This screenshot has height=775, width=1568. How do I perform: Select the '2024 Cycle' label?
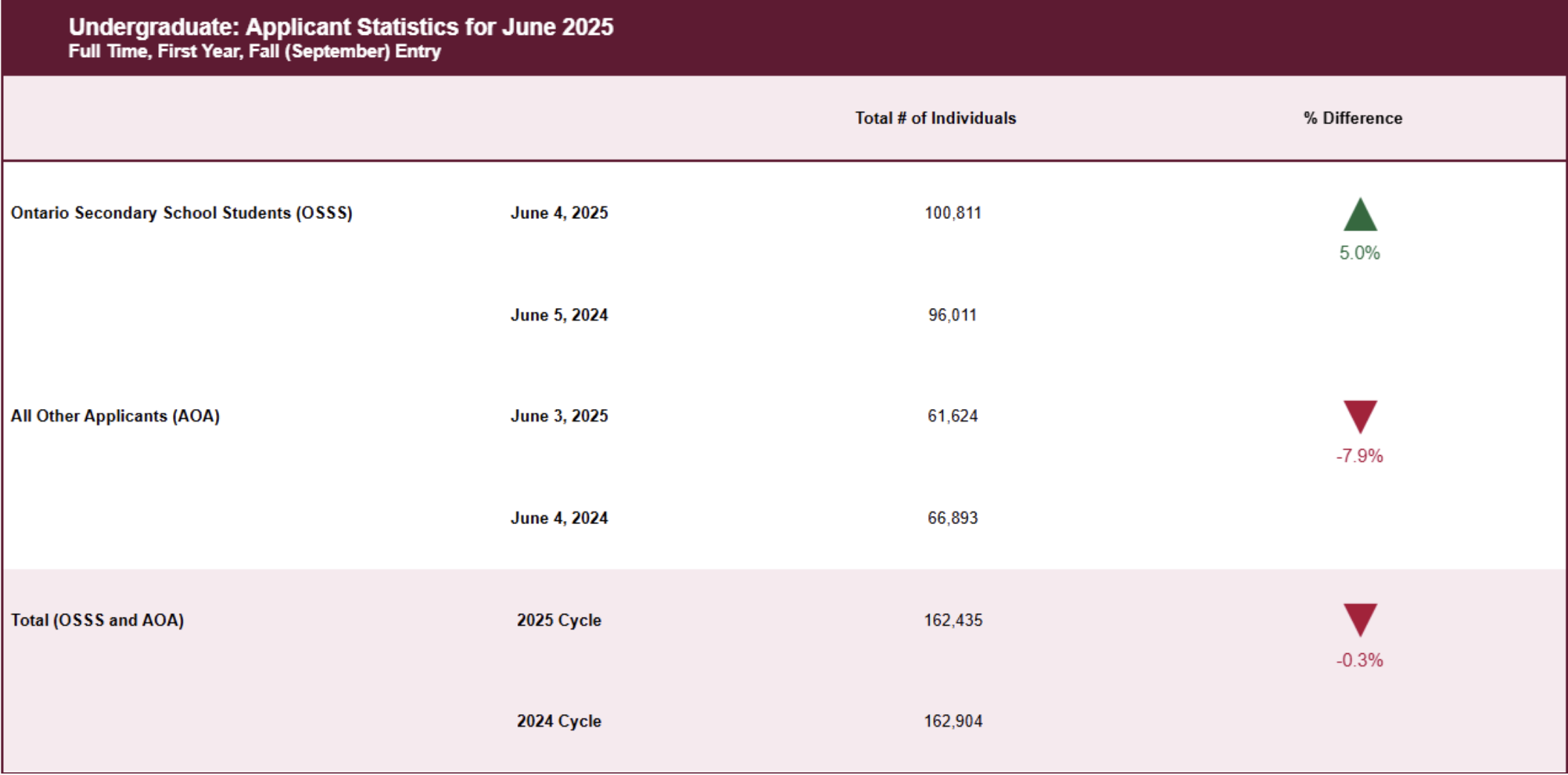tap(559, 721)
